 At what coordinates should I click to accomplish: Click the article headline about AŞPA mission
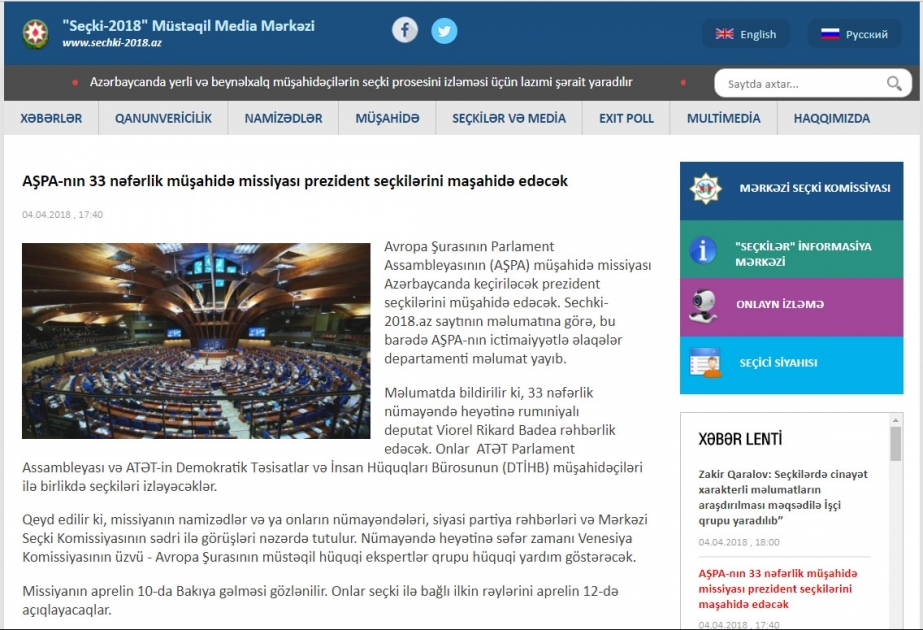click(295, 181)
